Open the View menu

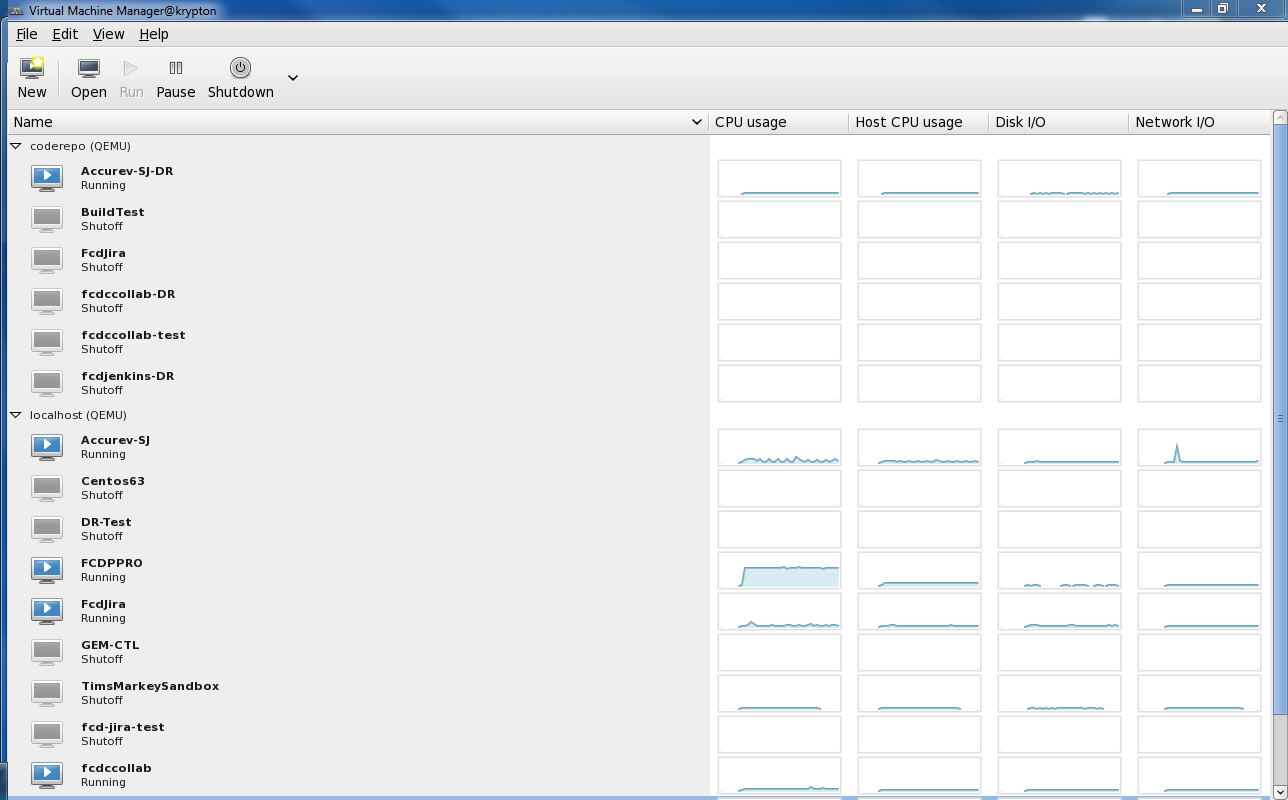tap(108, 34)
